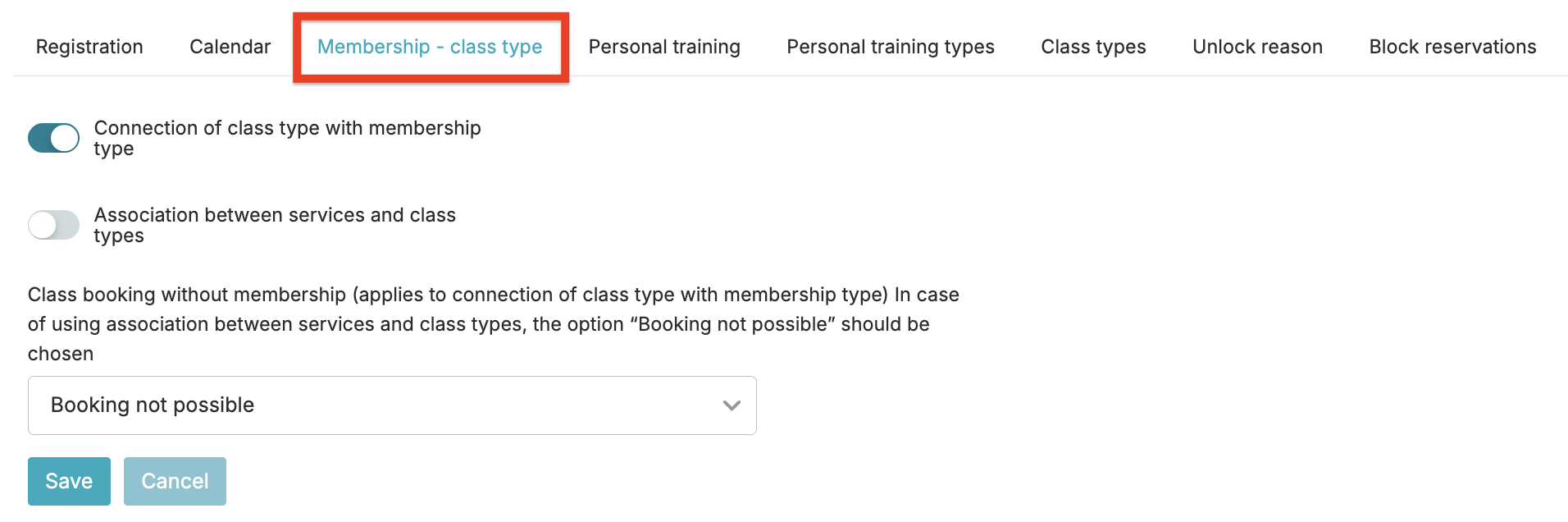Open the Personal training types tab
The image size is (1568, 522).
[891, 47]
